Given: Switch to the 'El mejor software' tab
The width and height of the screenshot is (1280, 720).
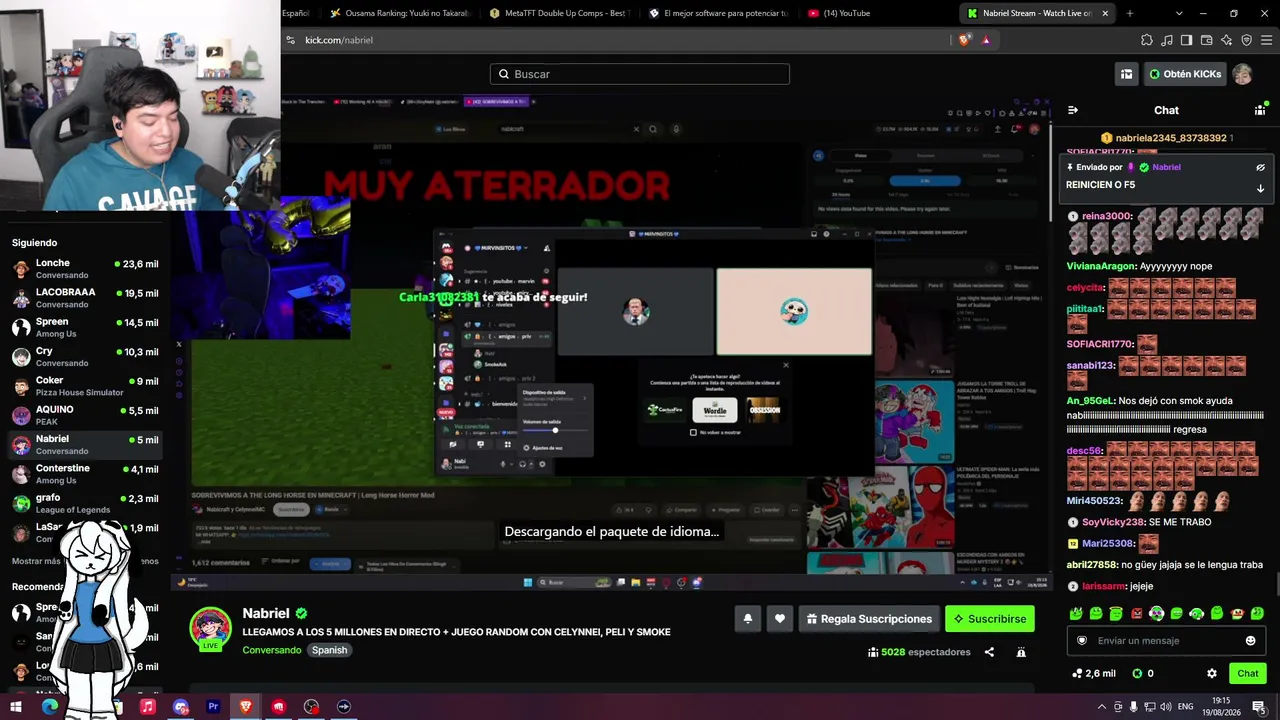Looking at the screenshot, I should (x=718, y=13).
